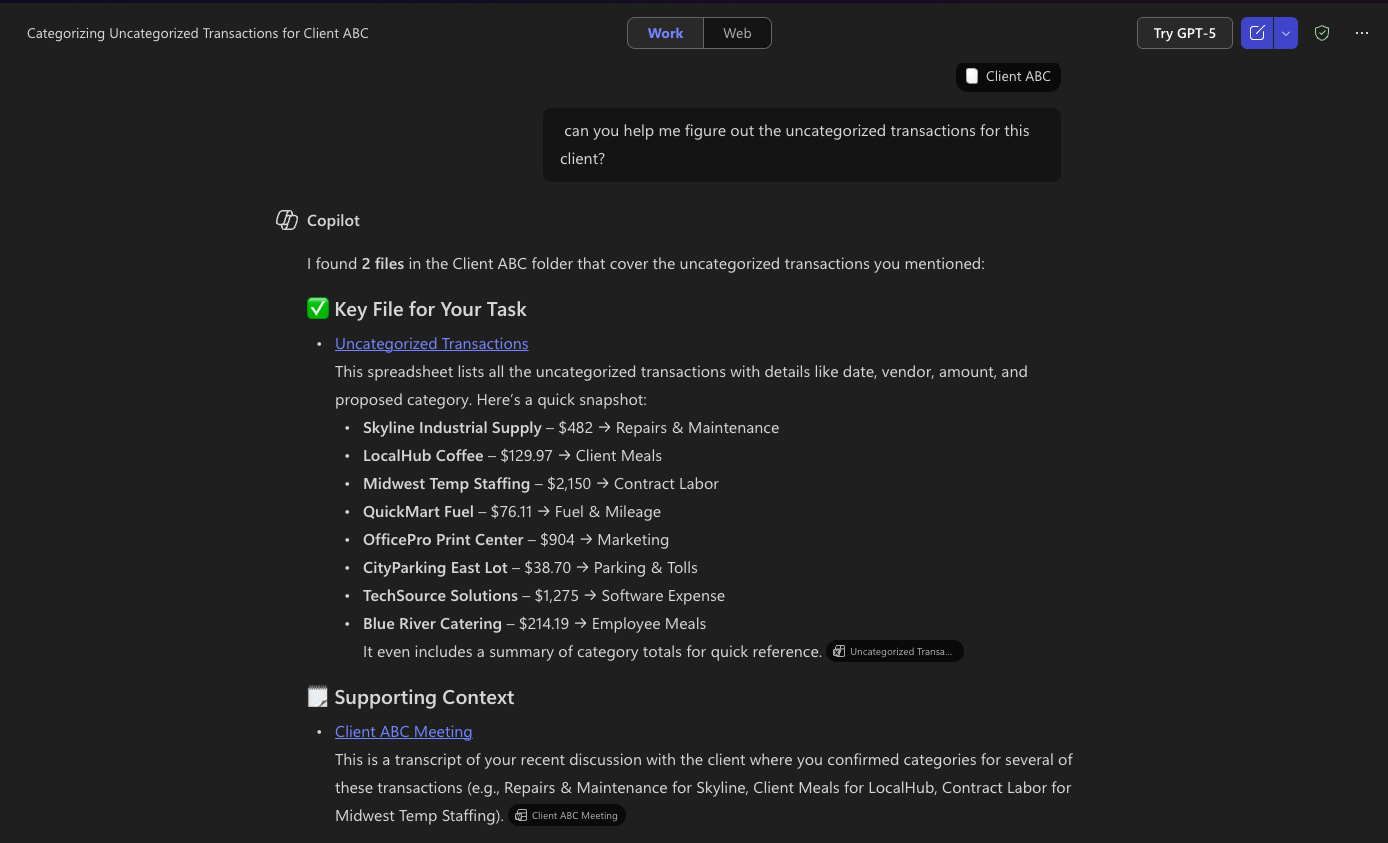Click the document icon in Client ABC chip
The image size is (1388, 843).
click(972, 76)
